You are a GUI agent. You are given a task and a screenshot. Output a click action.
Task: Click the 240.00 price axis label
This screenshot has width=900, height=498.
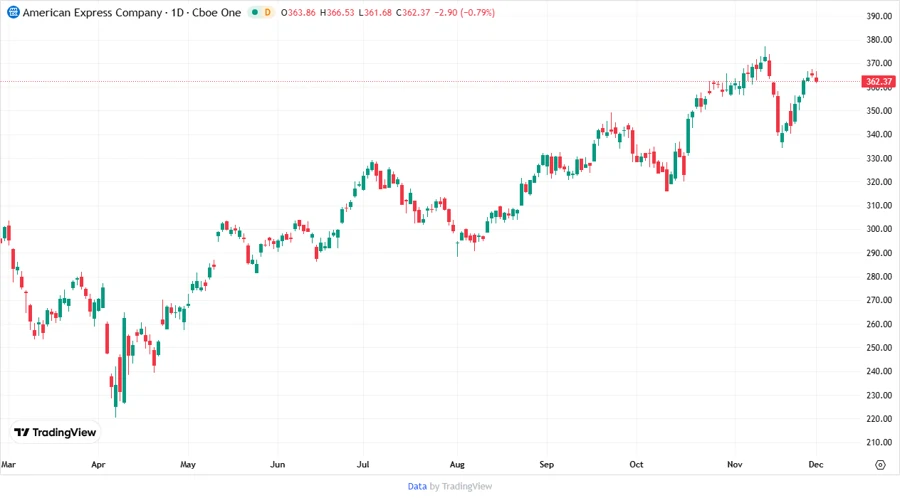point(879,371)
